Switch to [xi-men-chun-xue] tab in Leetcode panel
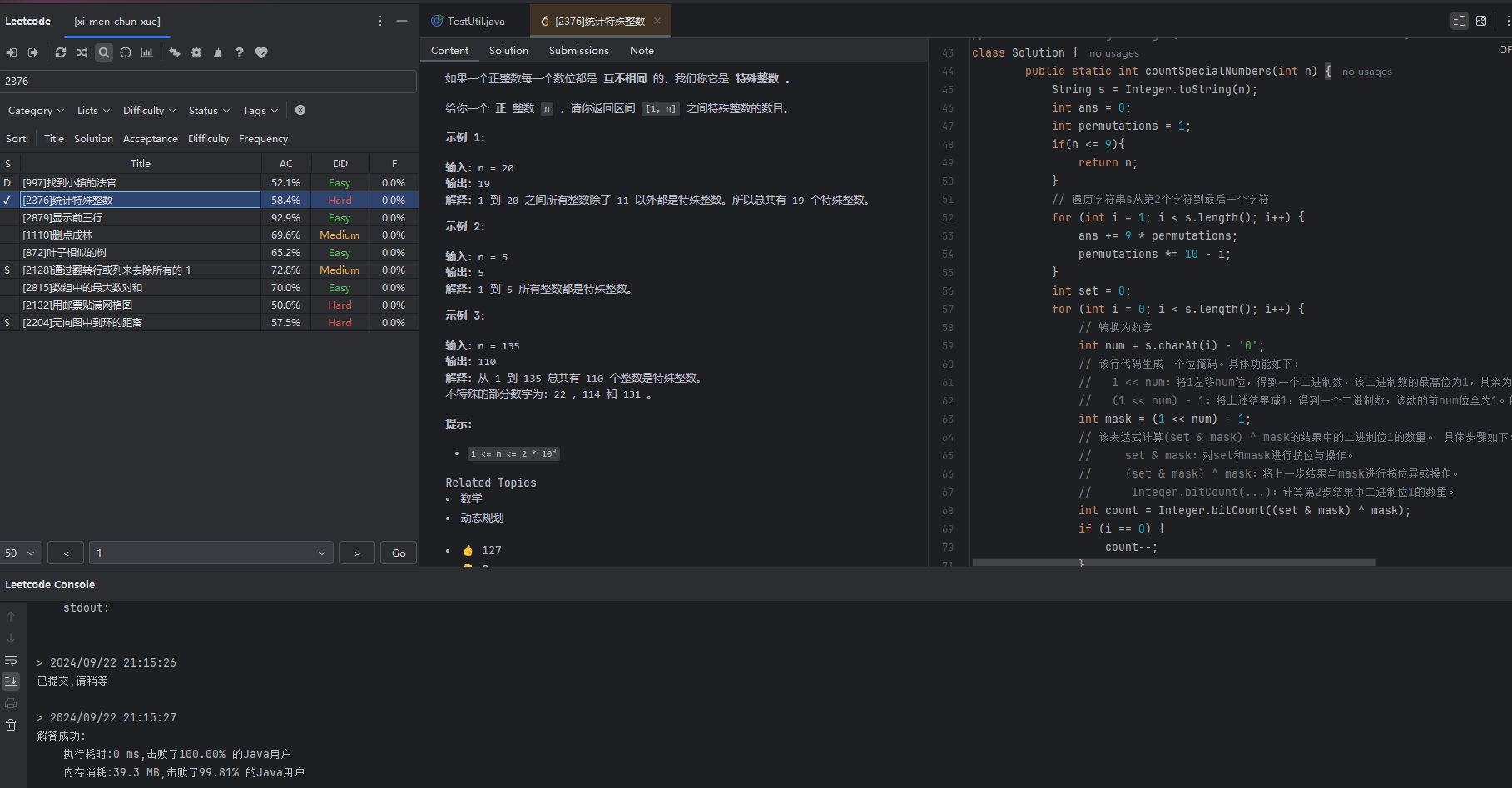The image size is (1512, 788). [117, 21]
